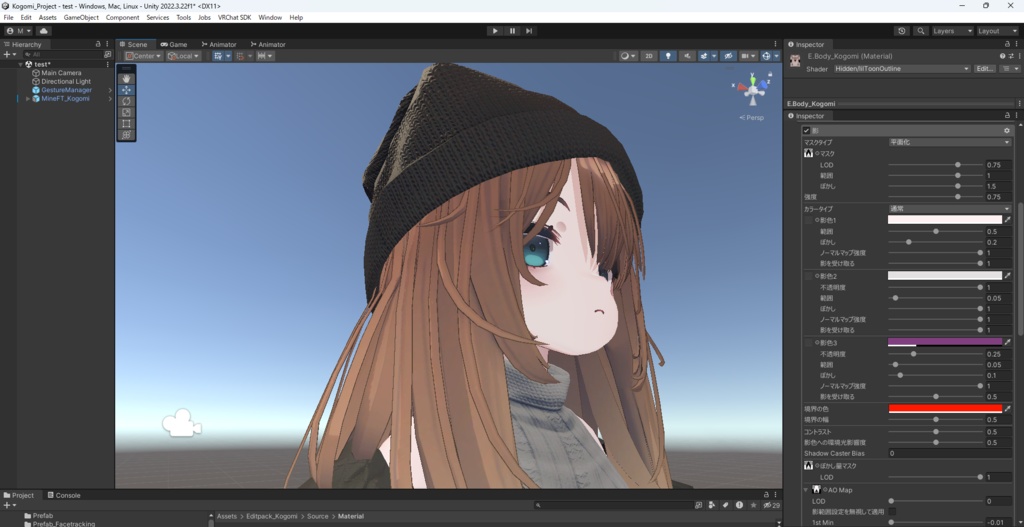Open the Local handle rotation dropdown
This screenshot has width=1024, height=527.
click(183, 56)
